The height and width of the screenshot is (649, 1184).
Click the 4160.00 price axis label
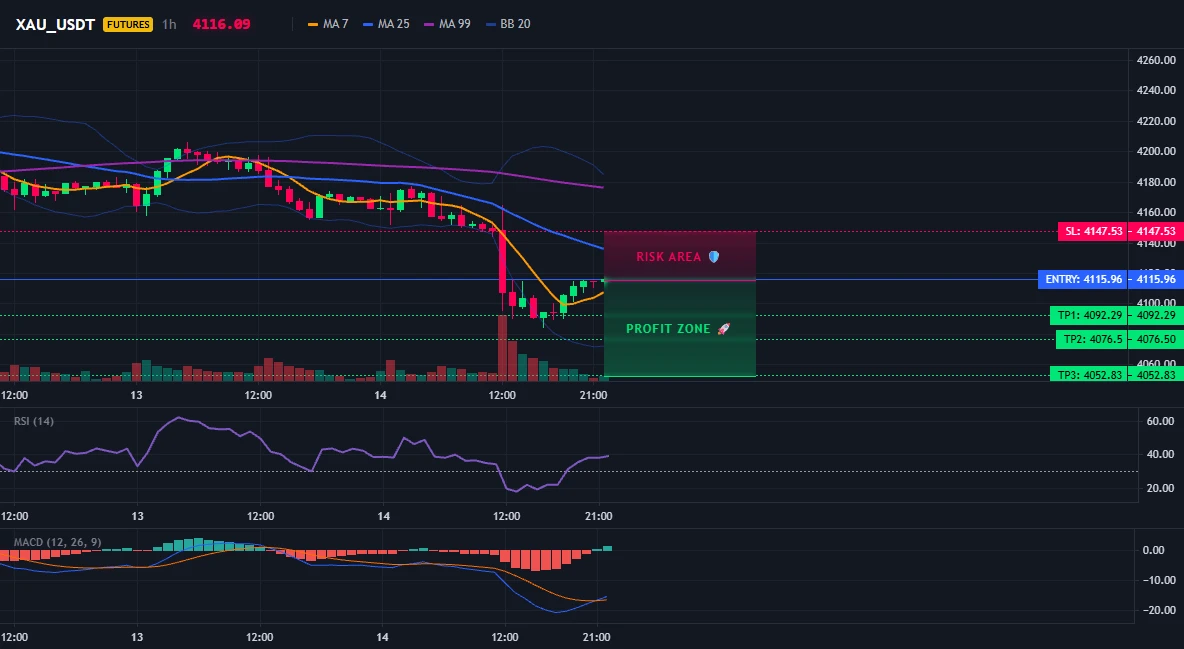pyautogui.click(x=1156, y=212)
